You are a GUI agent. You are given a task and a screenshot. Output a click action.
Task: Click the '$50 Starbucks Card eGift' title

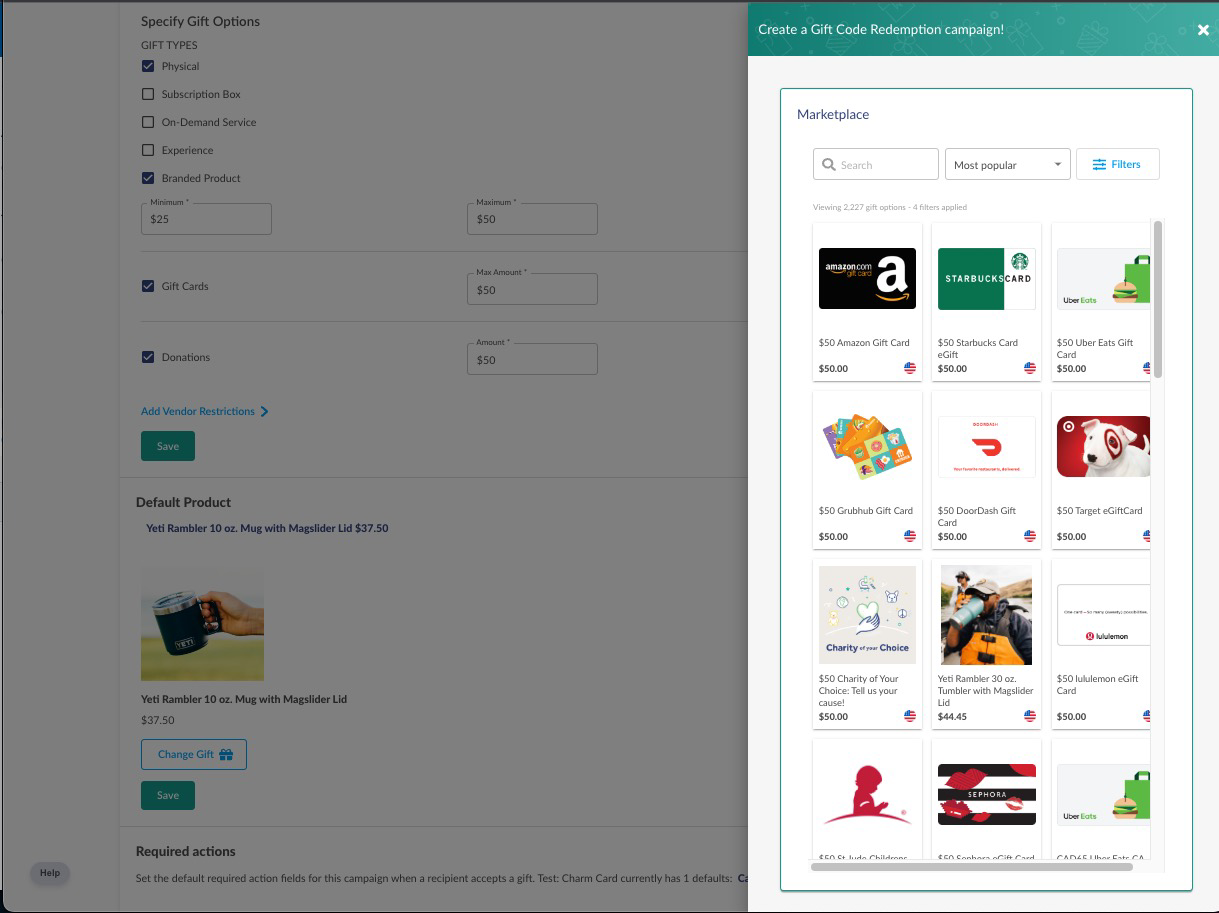click(x=978, y=348)
